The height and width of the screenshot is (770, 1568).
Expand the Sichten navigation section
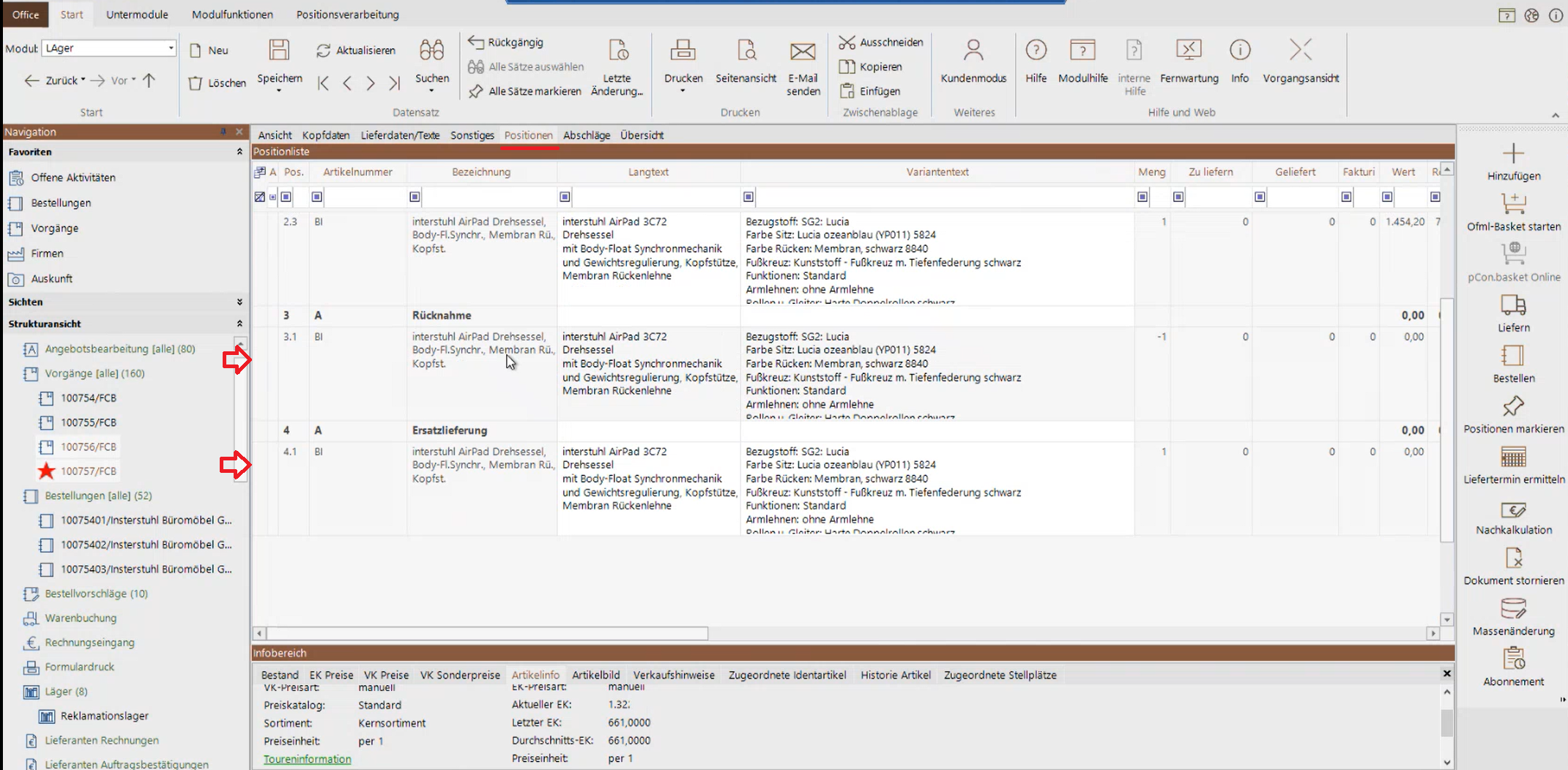click(x=239, y=302)
